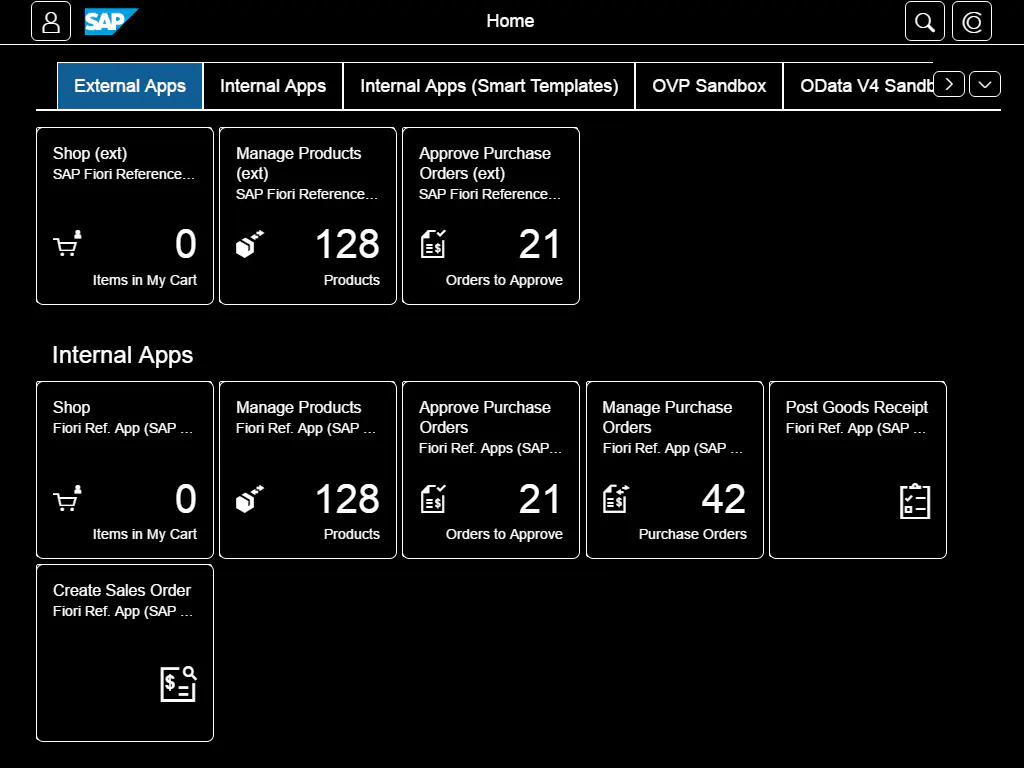Open Create Sales Order tile title

pos(122,590)
